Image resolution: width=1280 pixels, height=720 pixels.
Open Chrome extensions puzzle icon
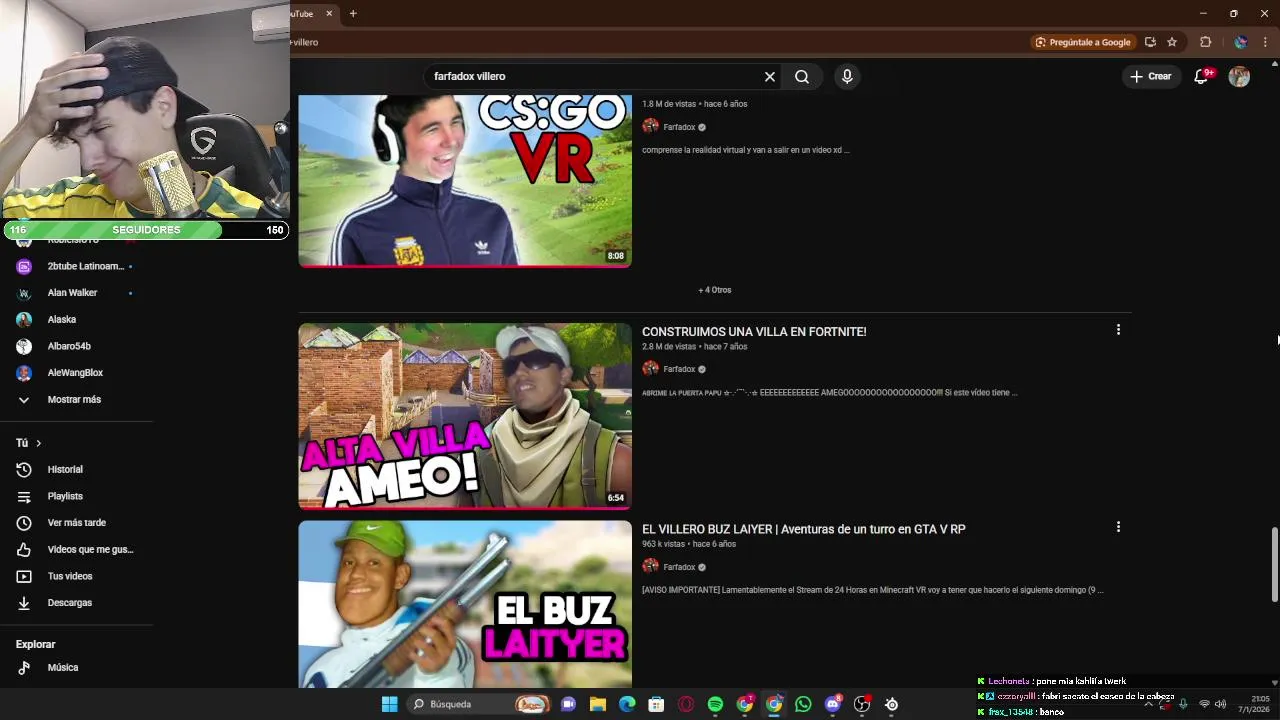coord(1205,42)
